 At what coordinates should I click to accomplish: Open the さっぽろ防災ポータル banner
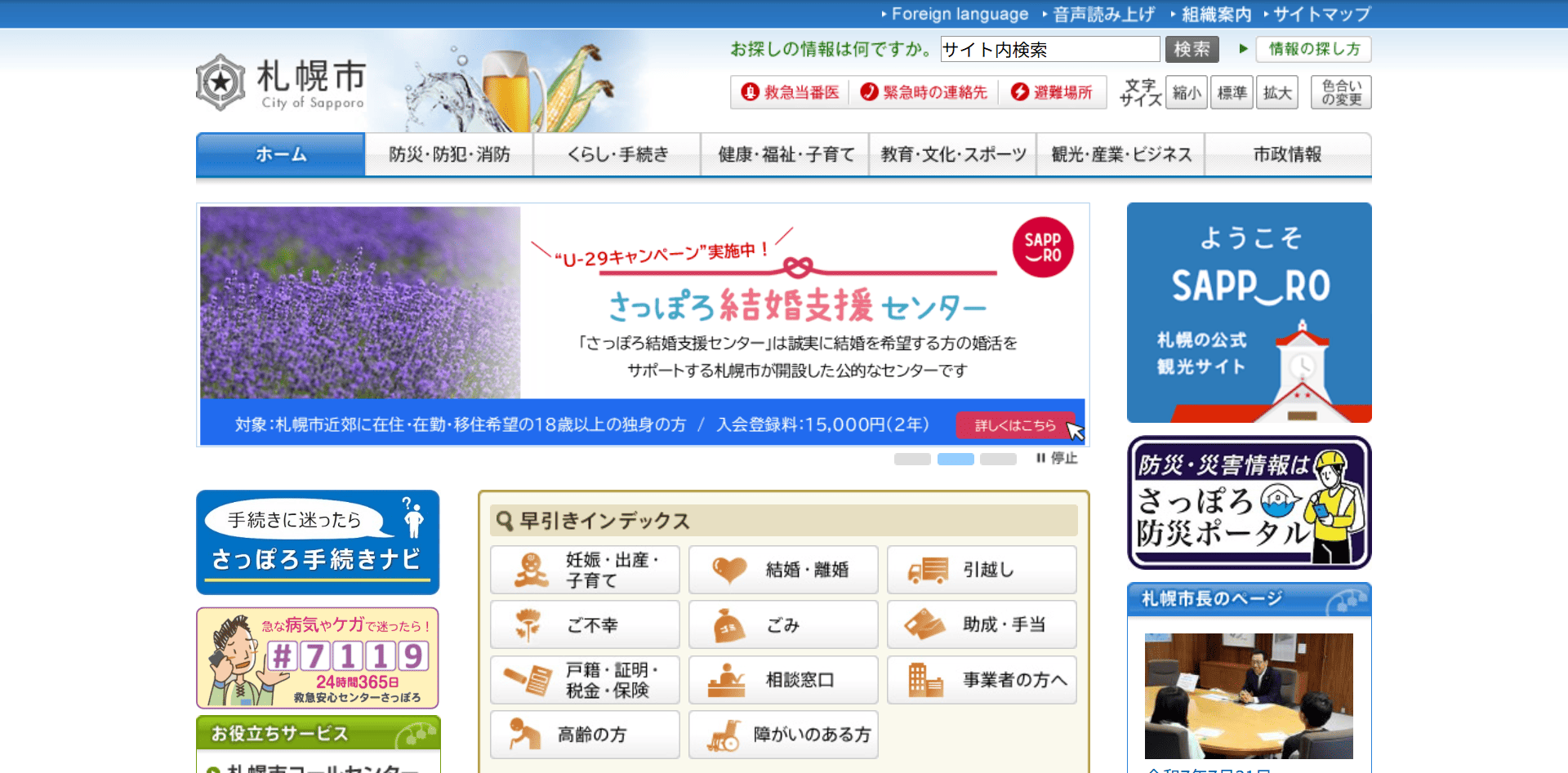click(x=1249, y=503)
